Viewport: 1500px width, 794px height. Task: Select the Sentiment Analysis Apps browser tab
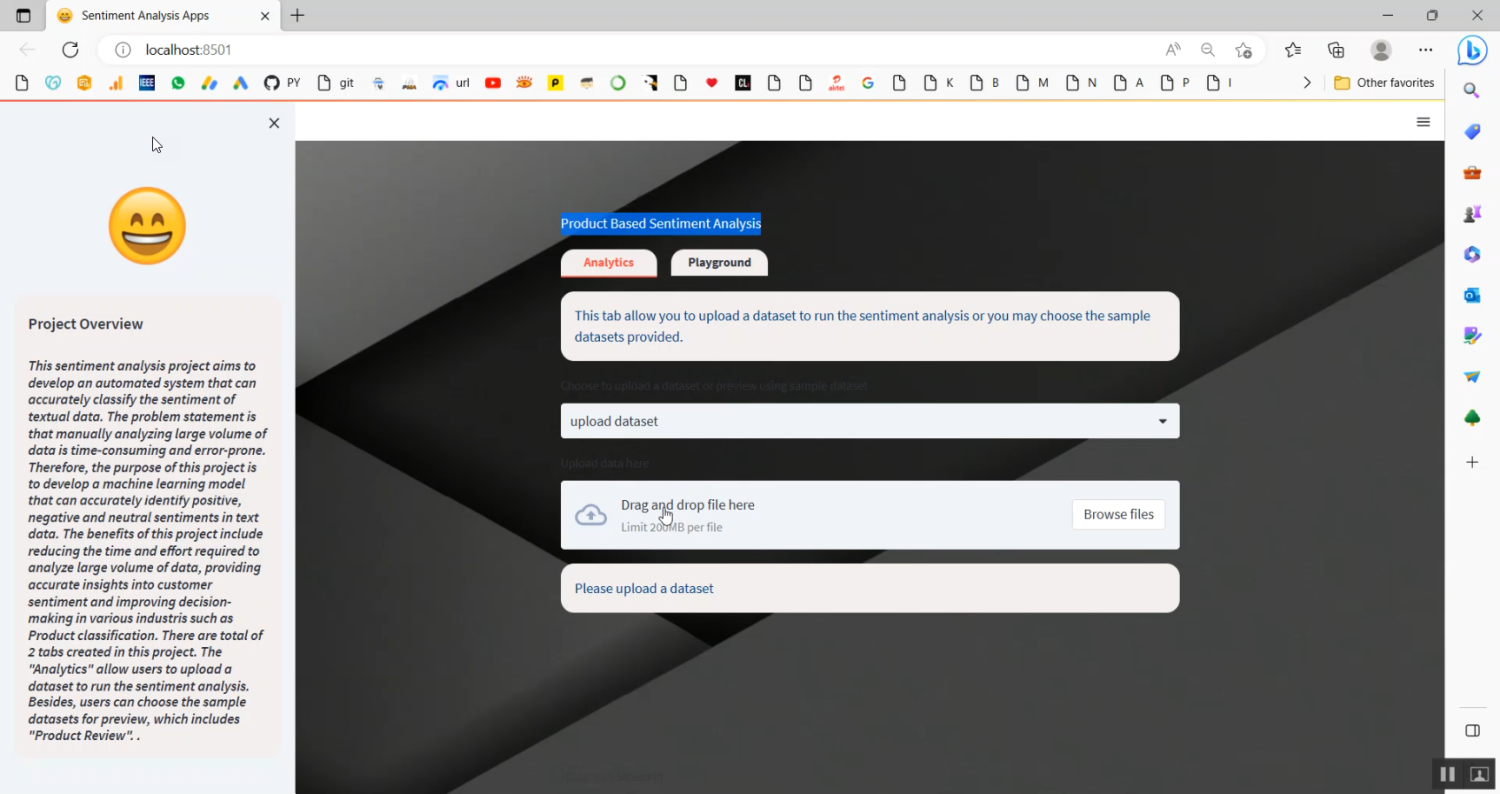tap(163, 16)
